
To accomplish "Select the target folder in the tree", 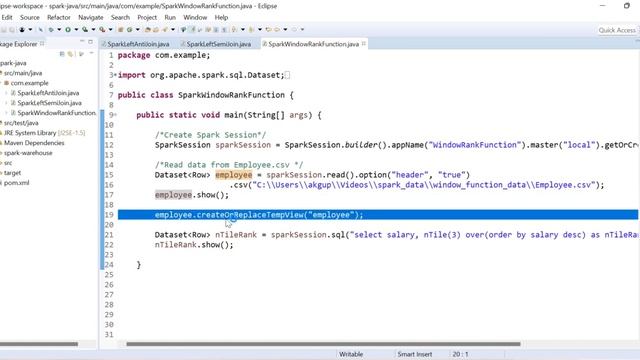I will (x=12, y=173).
